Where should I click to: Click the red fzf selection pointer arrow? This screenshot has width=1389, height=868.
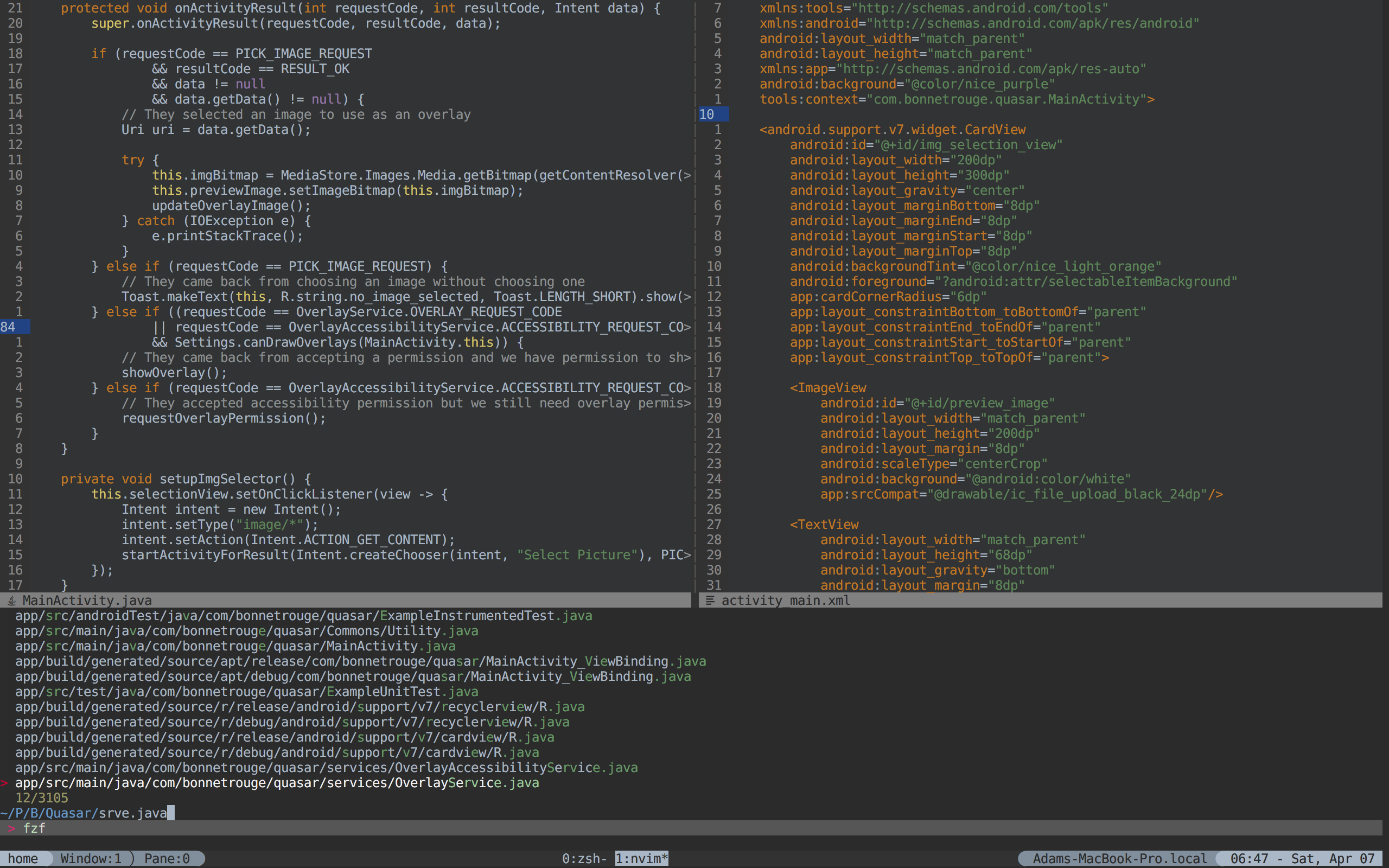click(4, 783)
